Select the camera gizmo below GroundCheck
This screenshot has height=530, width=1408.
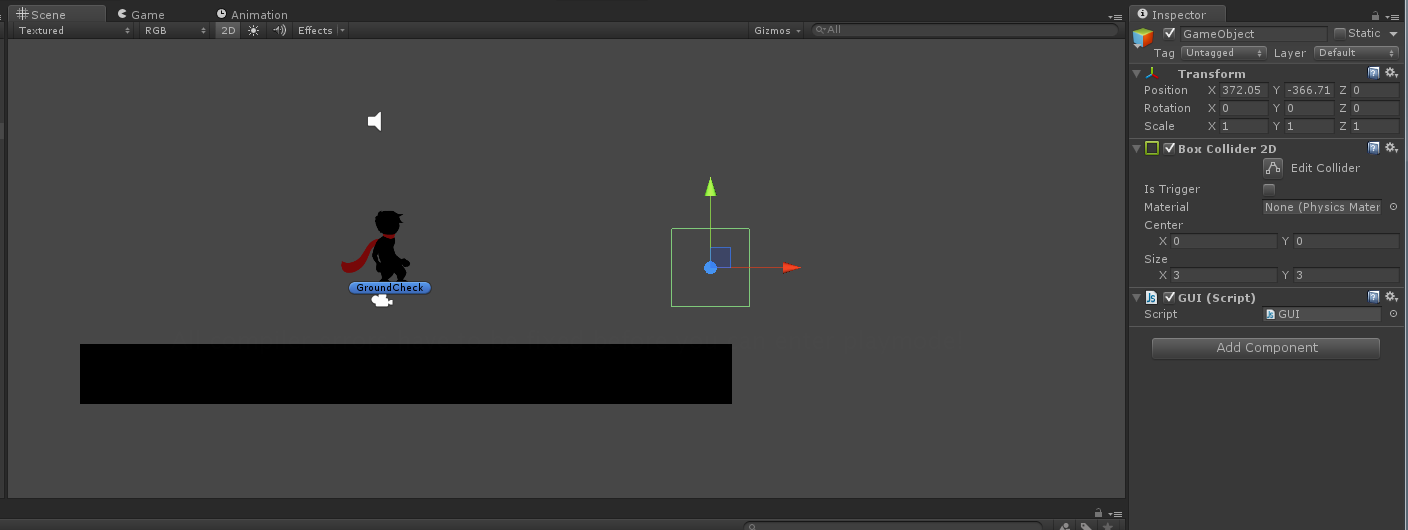click(x=381, y=301)
